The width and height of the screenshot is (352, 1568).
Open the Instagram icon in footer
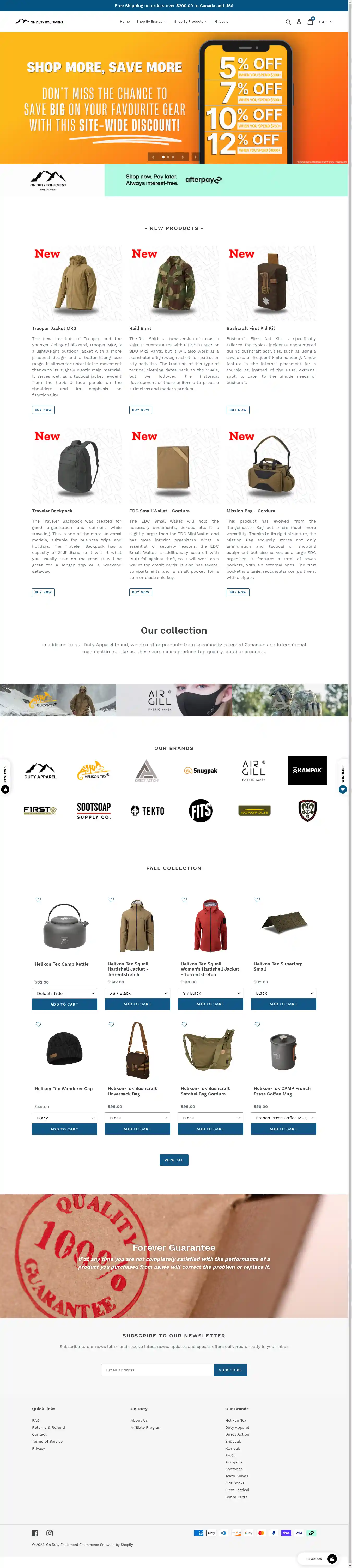(50, 1533)
